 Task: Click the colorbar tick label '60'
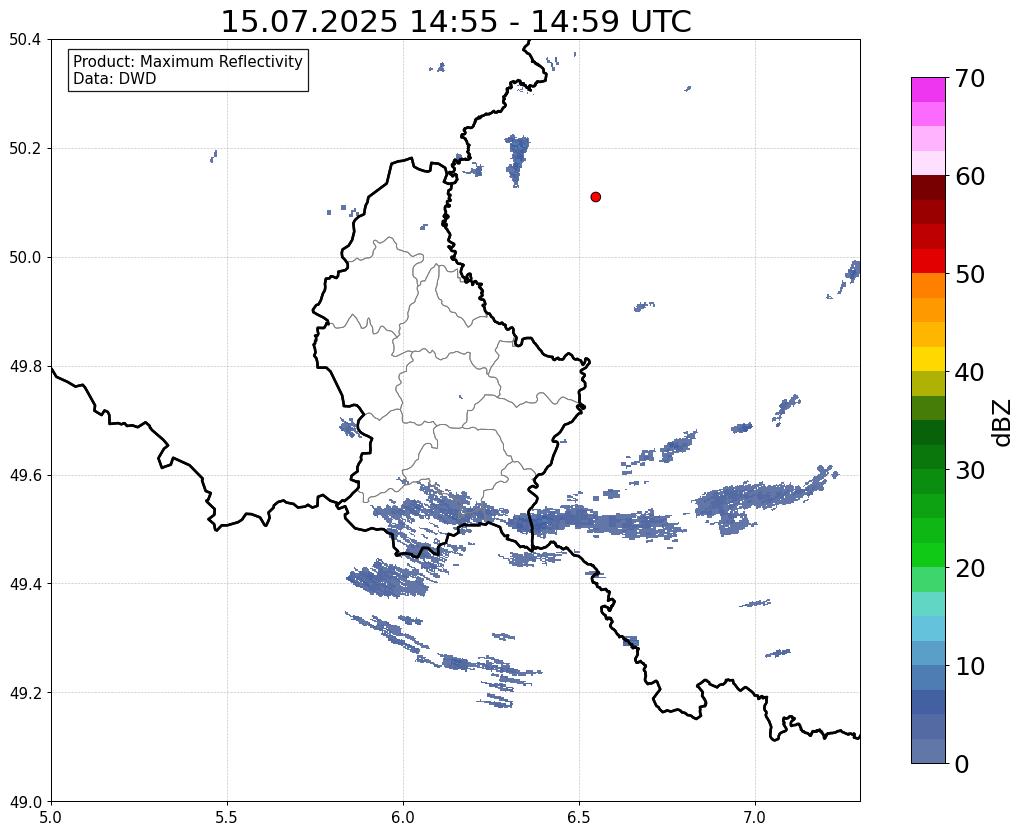970,176
